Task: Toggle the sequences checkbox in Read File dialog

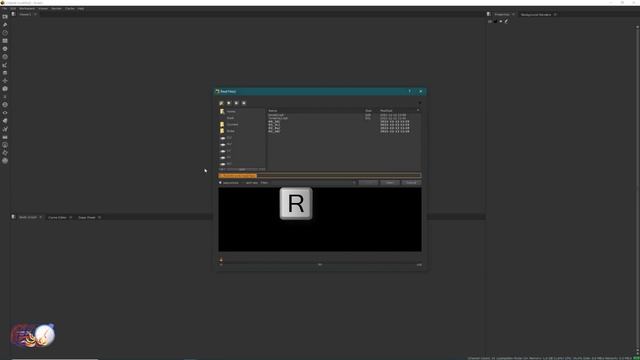Action: [x=220, y=182]
